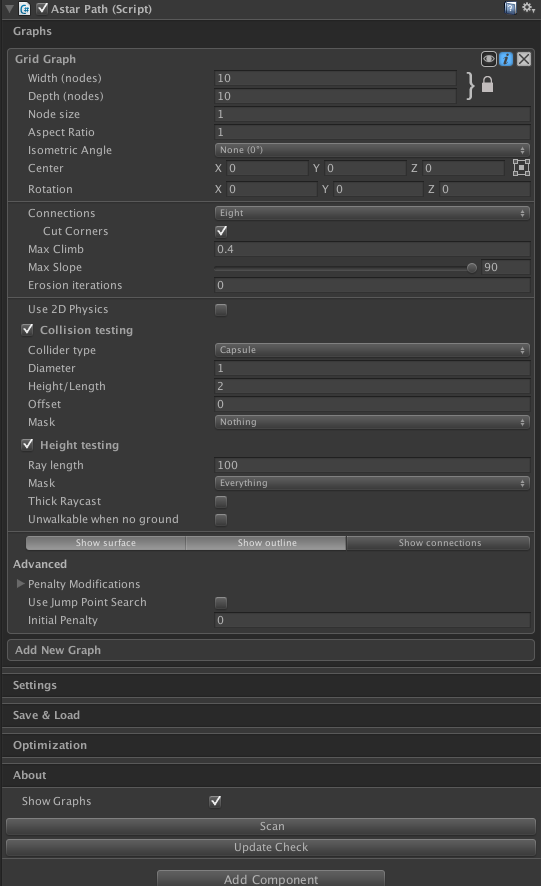Open the Connections dropdown set to Eight
The width and height of the screenshot is (541, 886).
click(x=372, y=213)
